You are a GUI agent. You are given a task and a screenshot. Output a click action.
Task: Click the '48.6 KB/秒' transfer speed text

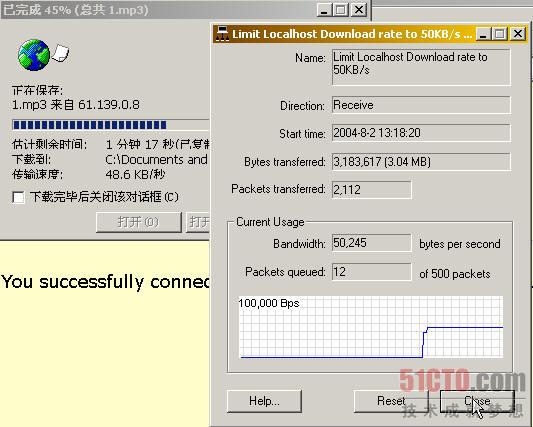click(135, 174)
